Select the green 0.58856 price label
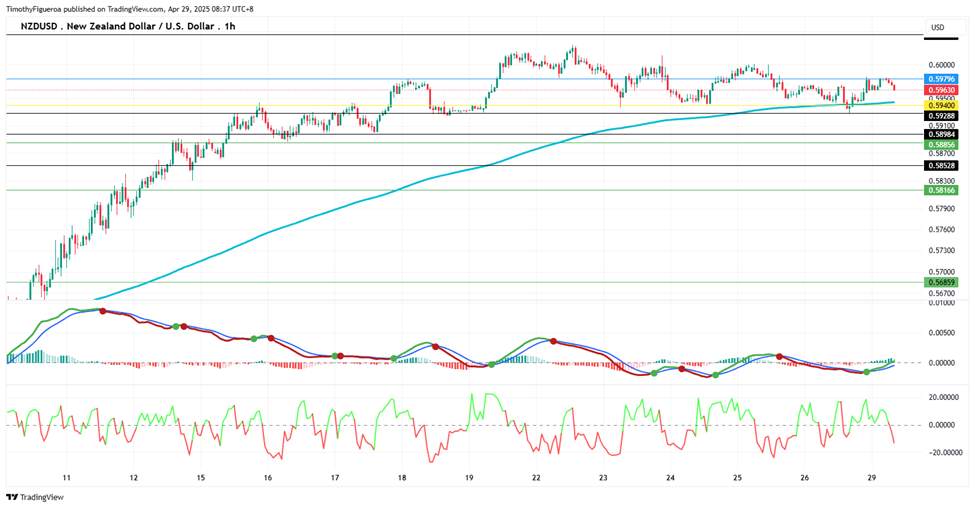975x508 pixels. click(x=941, y=144)
